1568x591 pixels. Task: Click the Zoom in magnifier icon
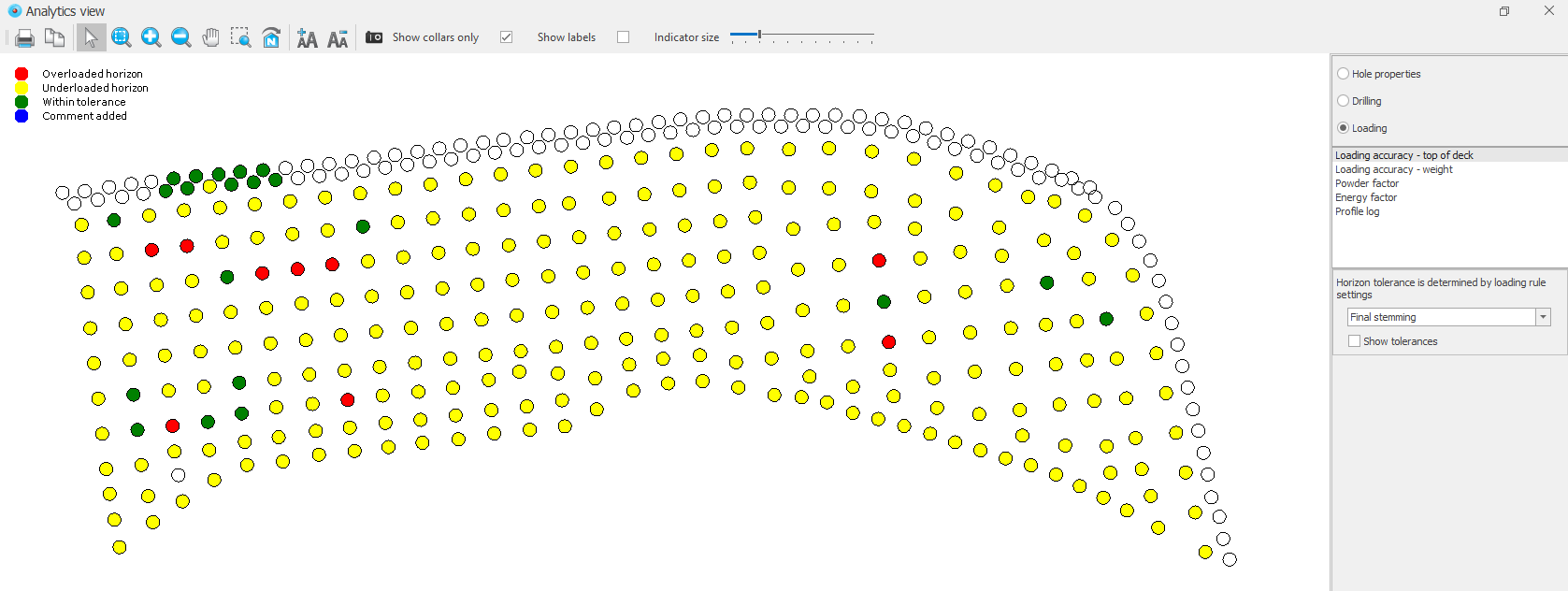pyautogui.click(x=151, y=37)
